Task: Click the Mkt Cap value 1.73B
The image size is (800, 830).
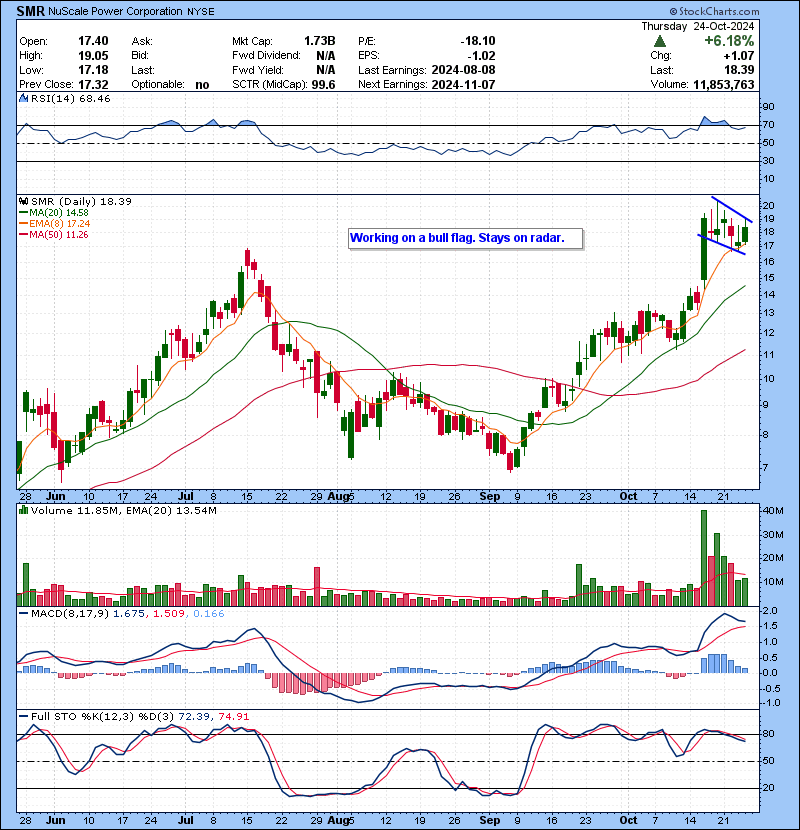Action: (x=320, y=41)
